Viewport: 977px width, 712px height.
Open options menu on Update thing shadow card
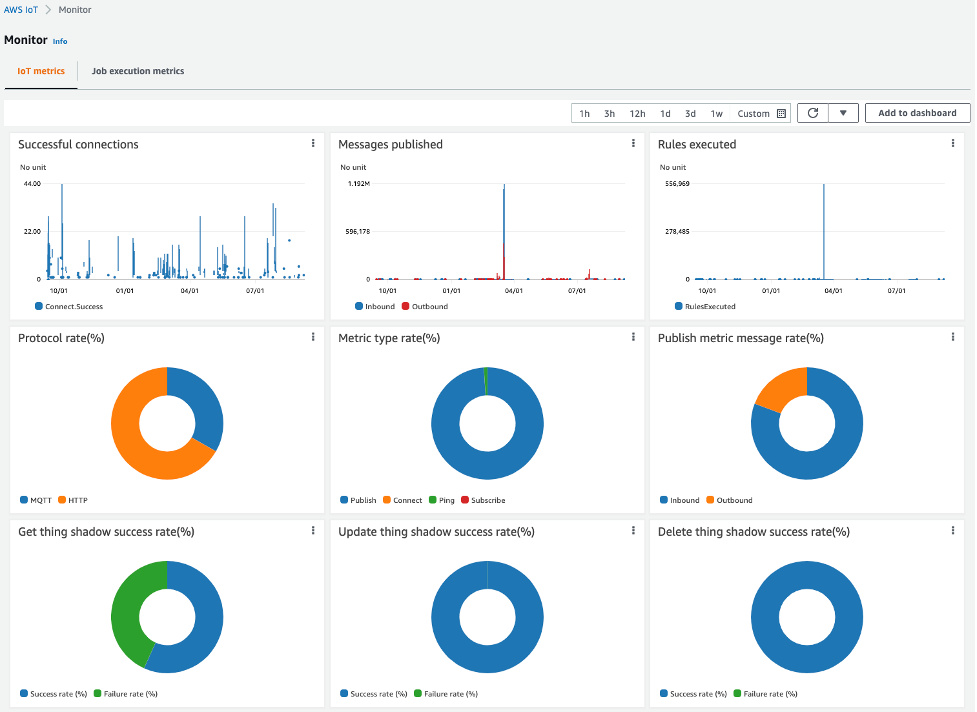click(x=633, y=531)
